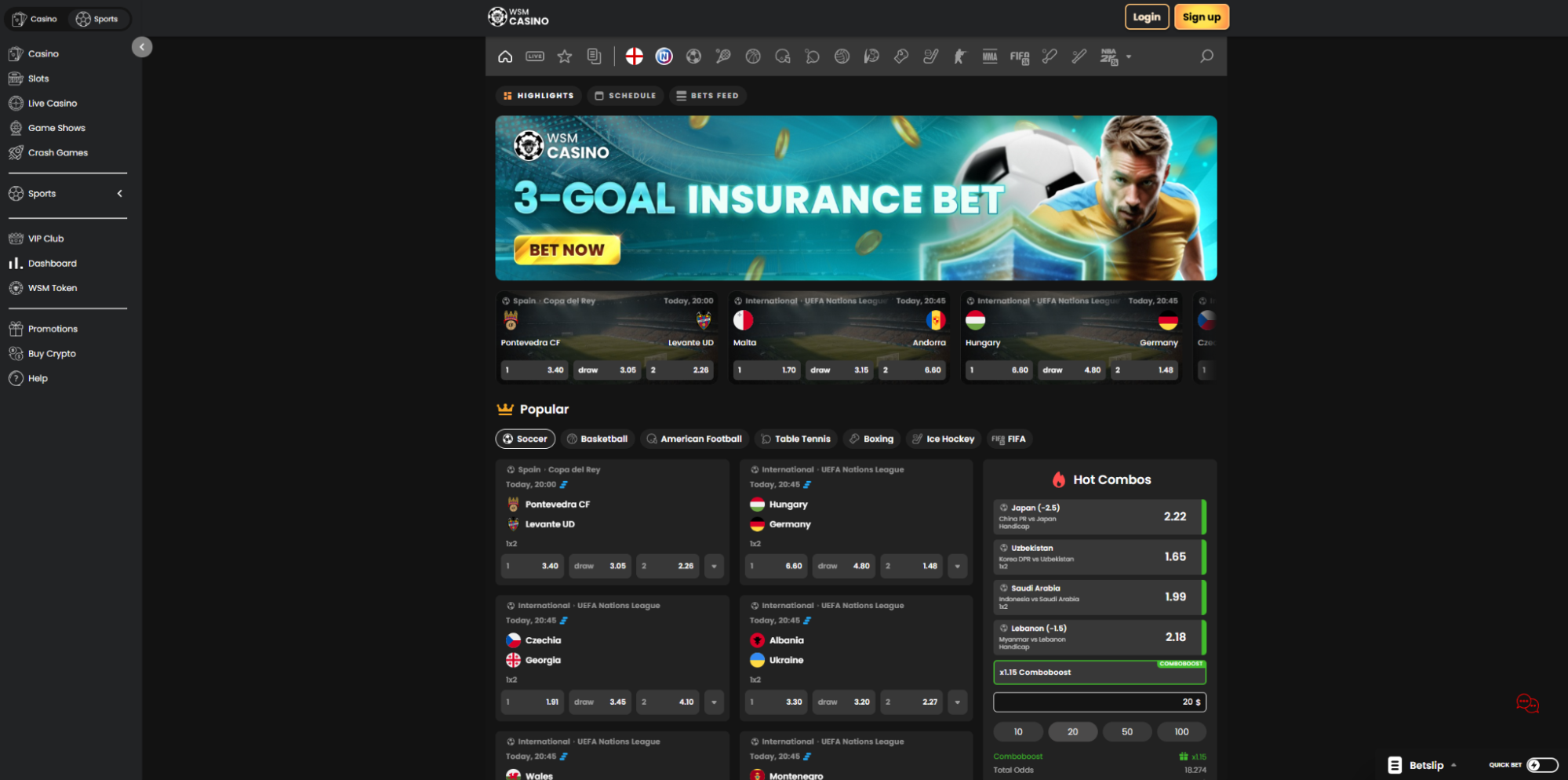
Task: Open favorites star icon in sports bar
Action: point(565,56)
